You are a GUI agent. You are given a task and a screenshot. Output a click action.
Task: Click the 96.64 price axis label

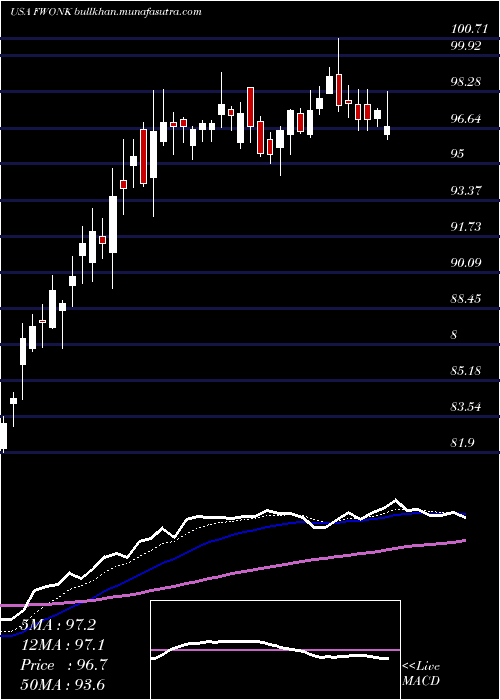(465, 118)
